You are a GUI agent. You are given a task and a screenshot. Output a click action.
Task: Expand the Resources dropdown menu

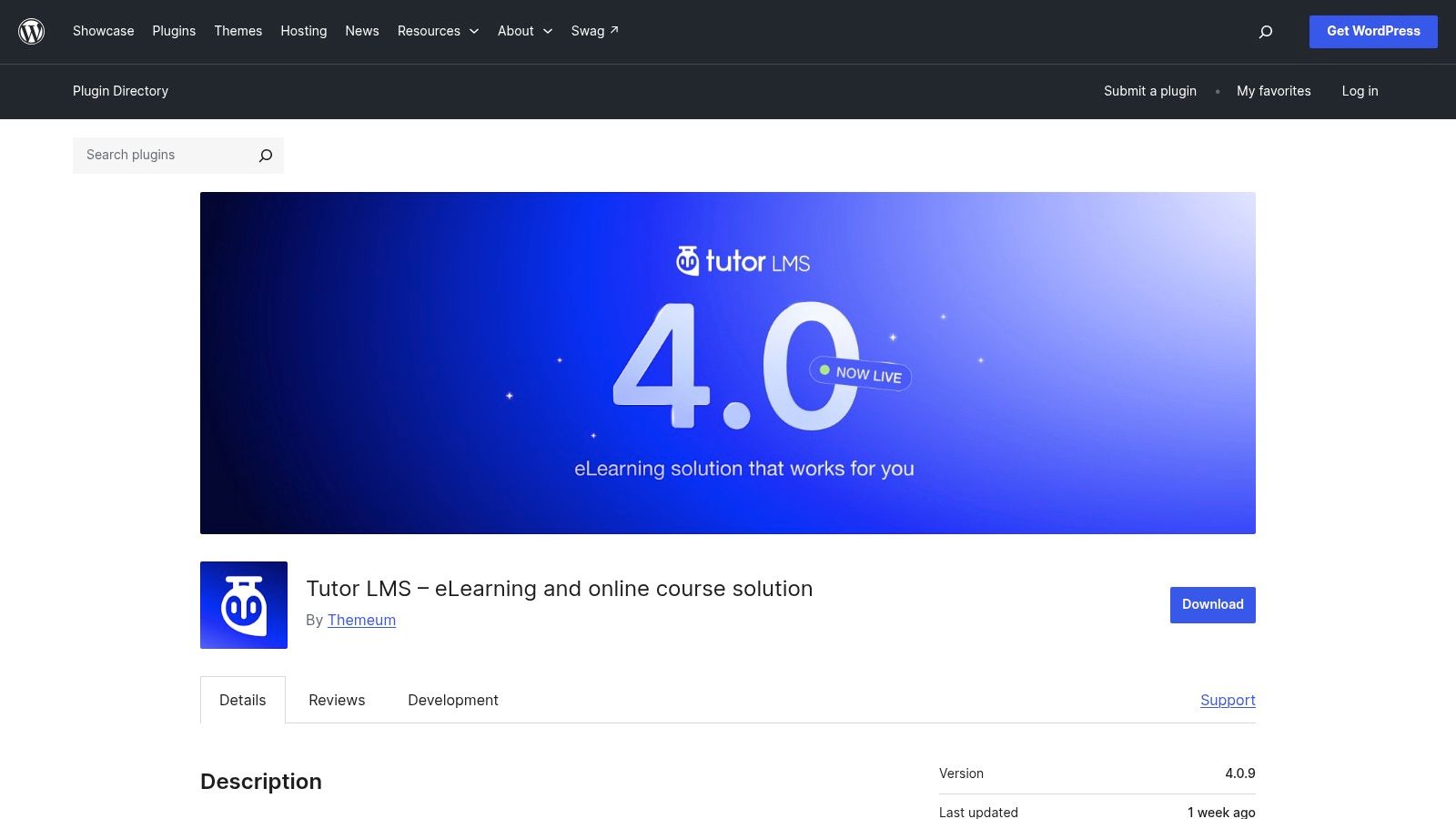pos(438,31)
